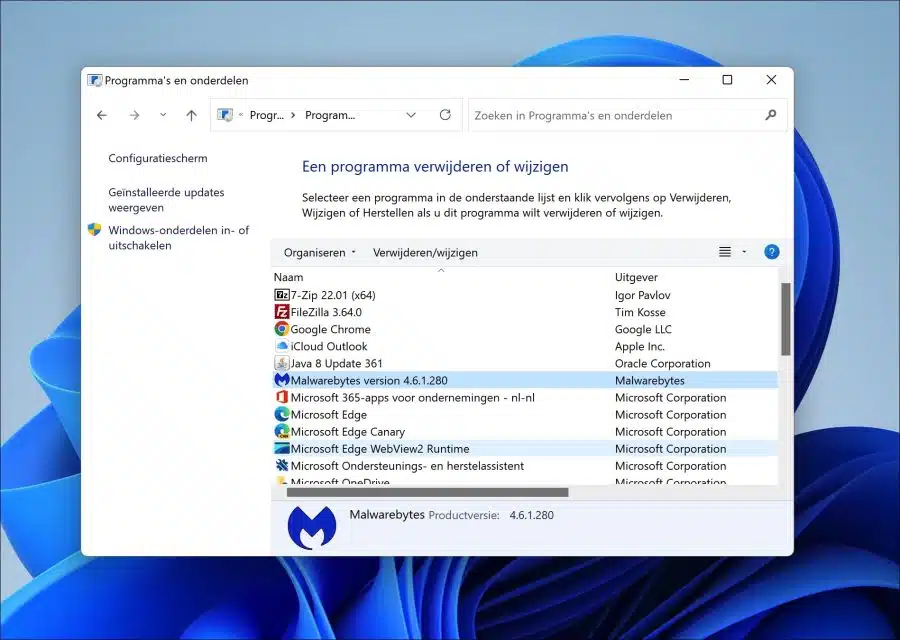Go forward with the forward arrow

[x=134, y=115]
